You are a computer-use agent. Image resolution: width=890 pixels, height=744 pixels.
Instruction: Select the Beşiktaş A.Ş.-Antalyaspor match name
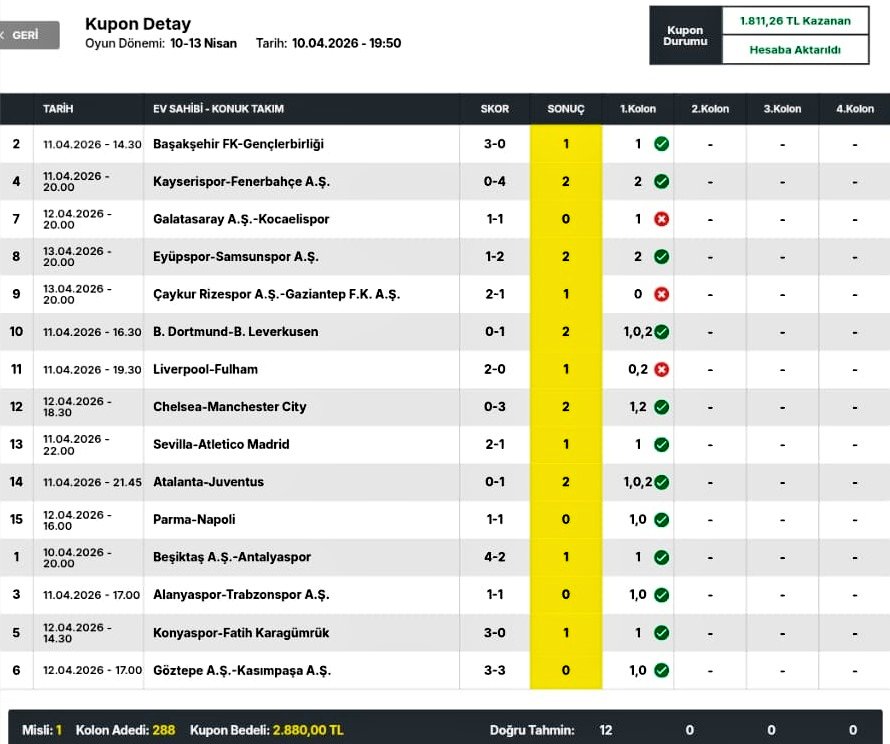(x=232, y=557)
